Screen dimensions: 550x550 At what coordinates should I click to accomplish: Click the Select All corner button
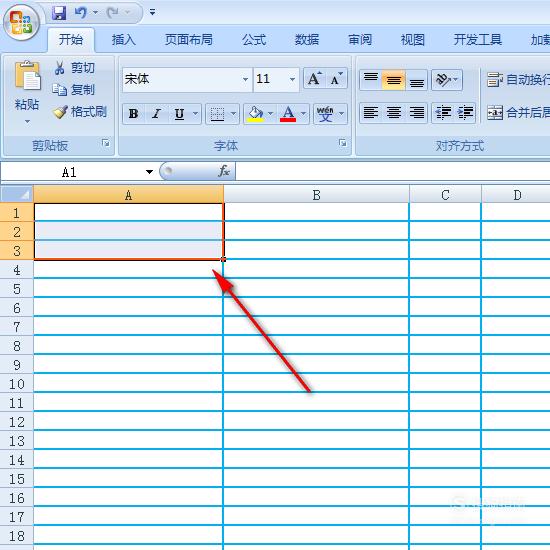17,194
